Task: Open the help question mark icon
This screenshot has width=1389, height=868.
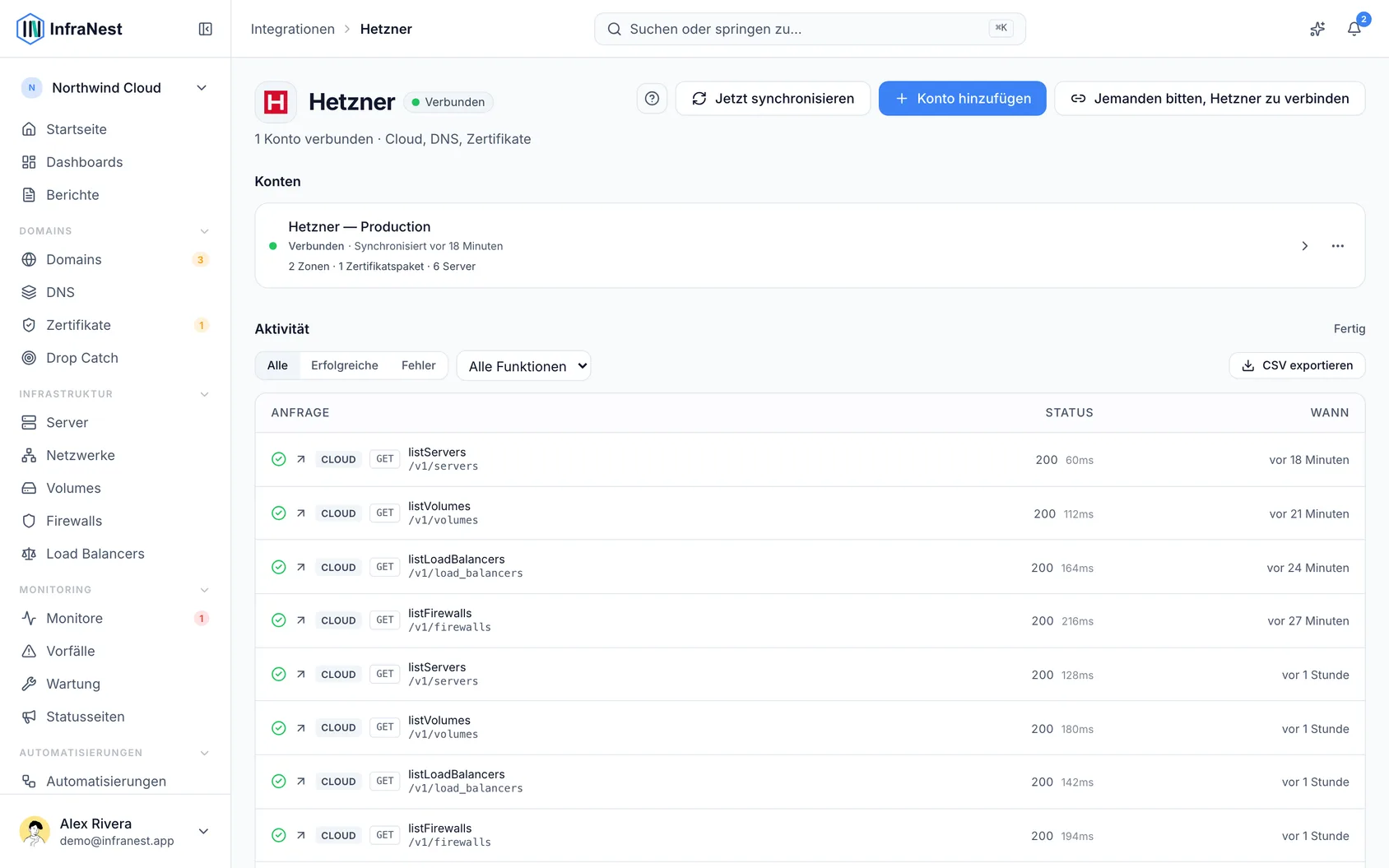Action: coord(652,99)
